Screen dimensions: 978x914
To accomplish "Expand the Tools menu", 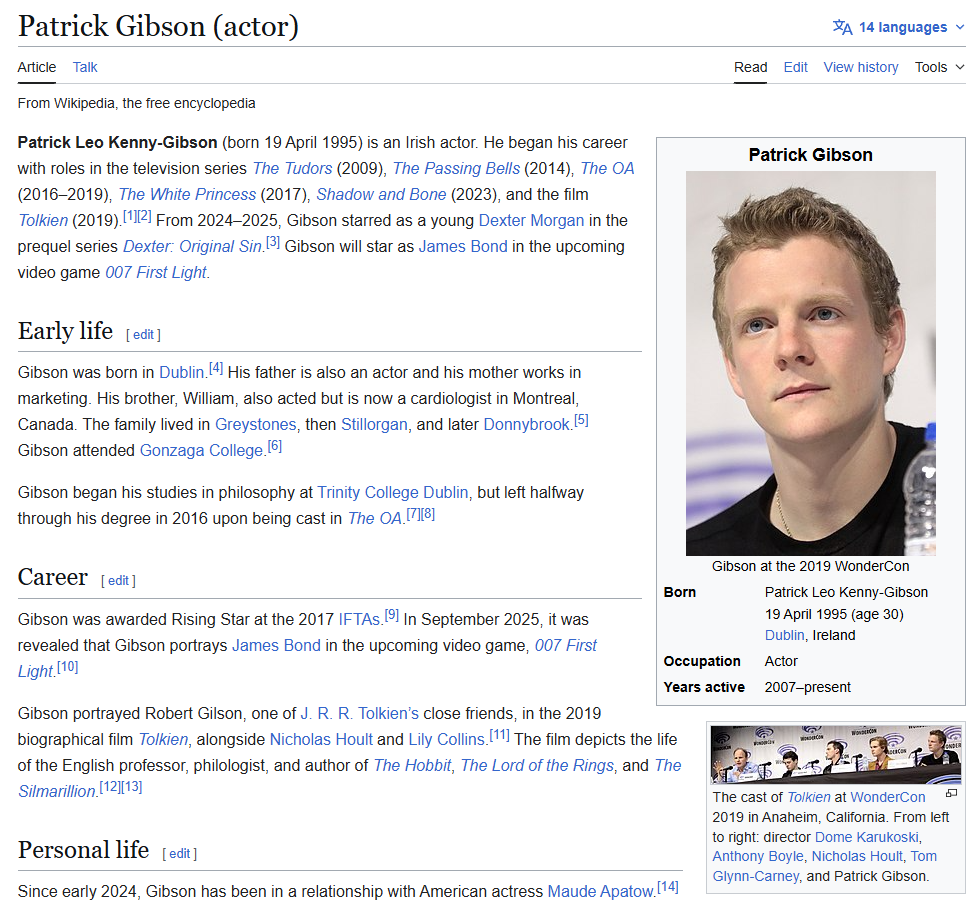I will 939,67.
